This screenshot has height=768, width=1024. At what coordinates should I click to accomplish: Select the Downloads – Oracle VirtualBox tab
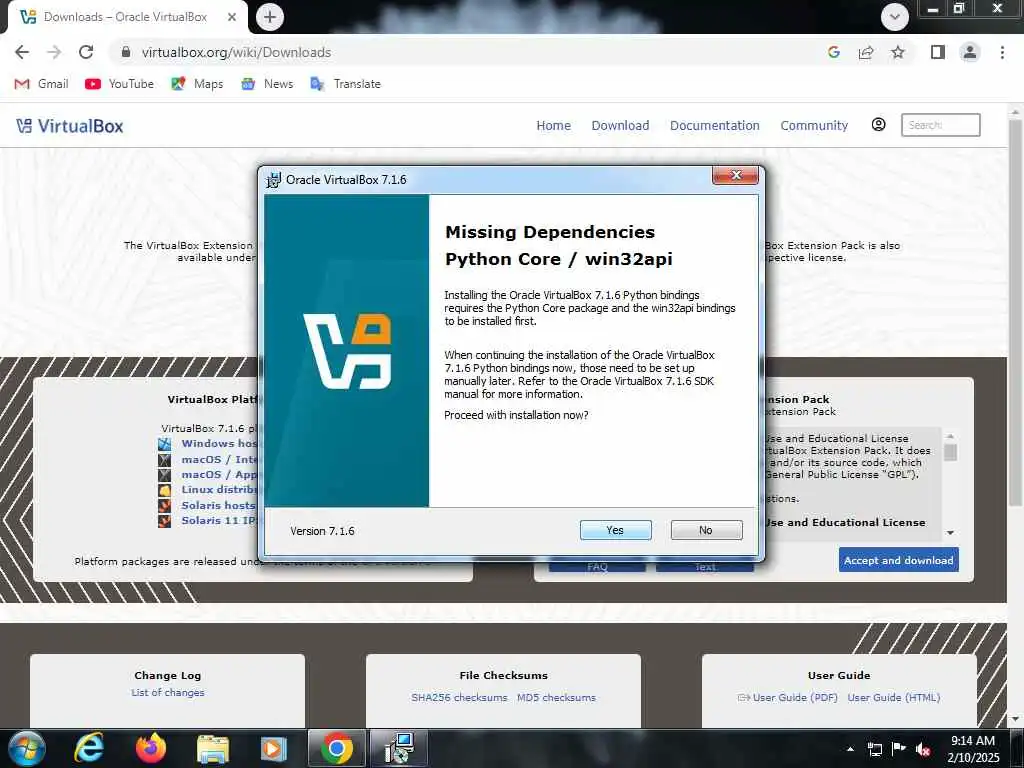(x=127, y=17)
